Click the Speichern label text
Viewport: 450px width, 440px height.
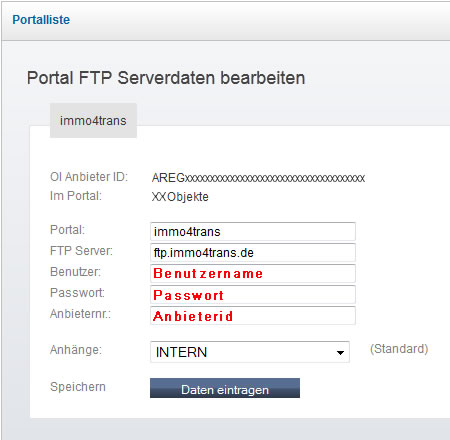[78, 387]
